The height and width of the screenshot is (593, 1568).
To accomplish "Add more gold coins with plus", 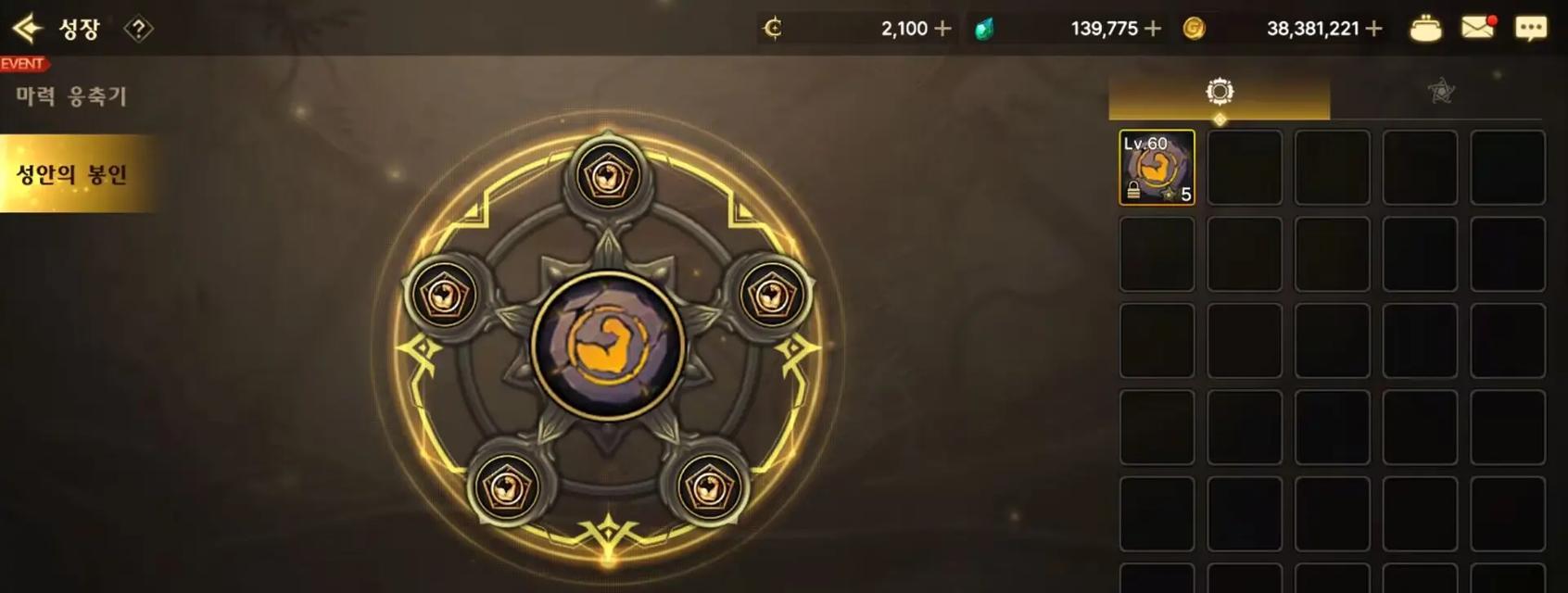I will click(1373, 29).
